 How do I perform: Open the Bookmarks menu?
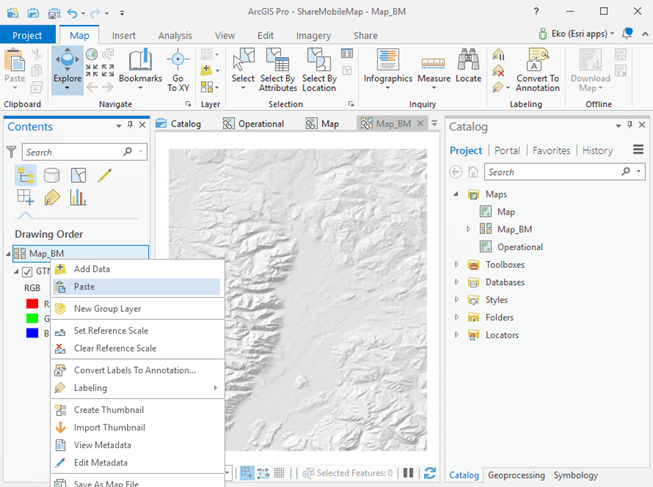click(140, 70)
